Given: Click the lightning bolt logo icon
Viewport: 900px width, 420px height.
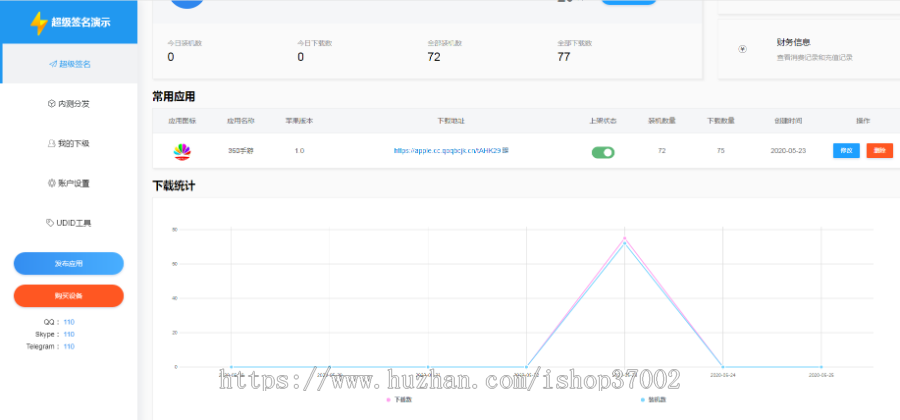Looking at the screenshot, I should coord(38,24).
